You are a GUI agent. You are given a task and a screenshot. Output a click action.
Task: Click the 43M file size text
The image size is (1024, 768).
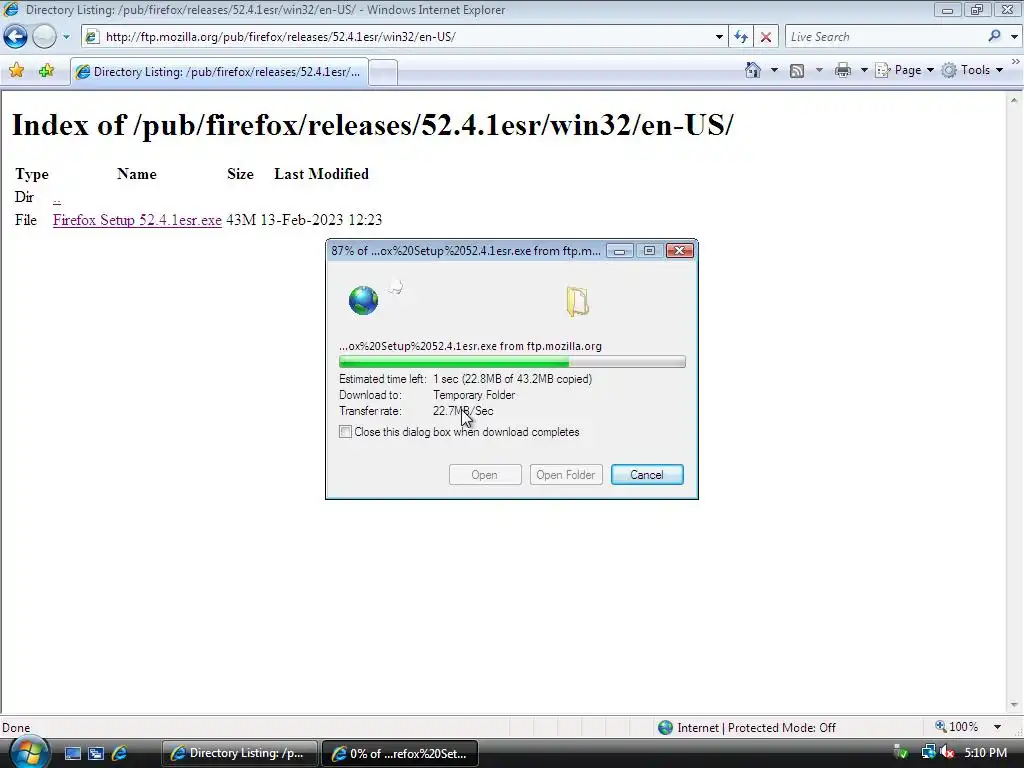pos(241,220)
